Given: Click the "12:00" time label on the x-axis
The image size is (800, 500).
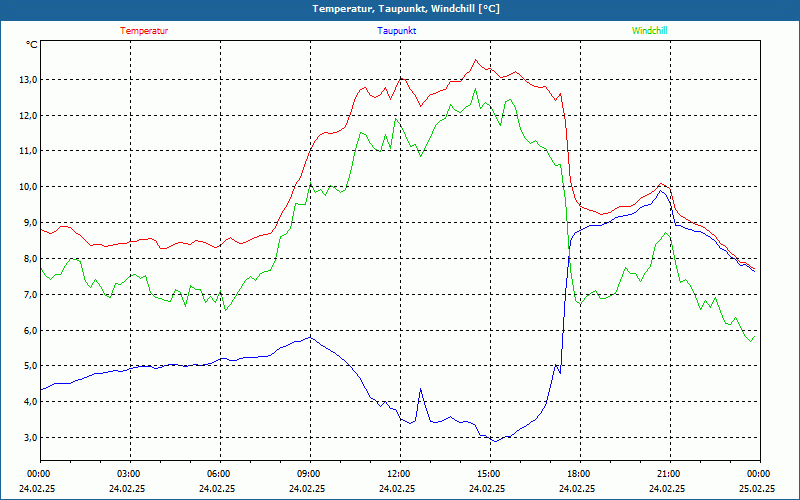Looking at the screenshot, I should (x=400, y=474).
